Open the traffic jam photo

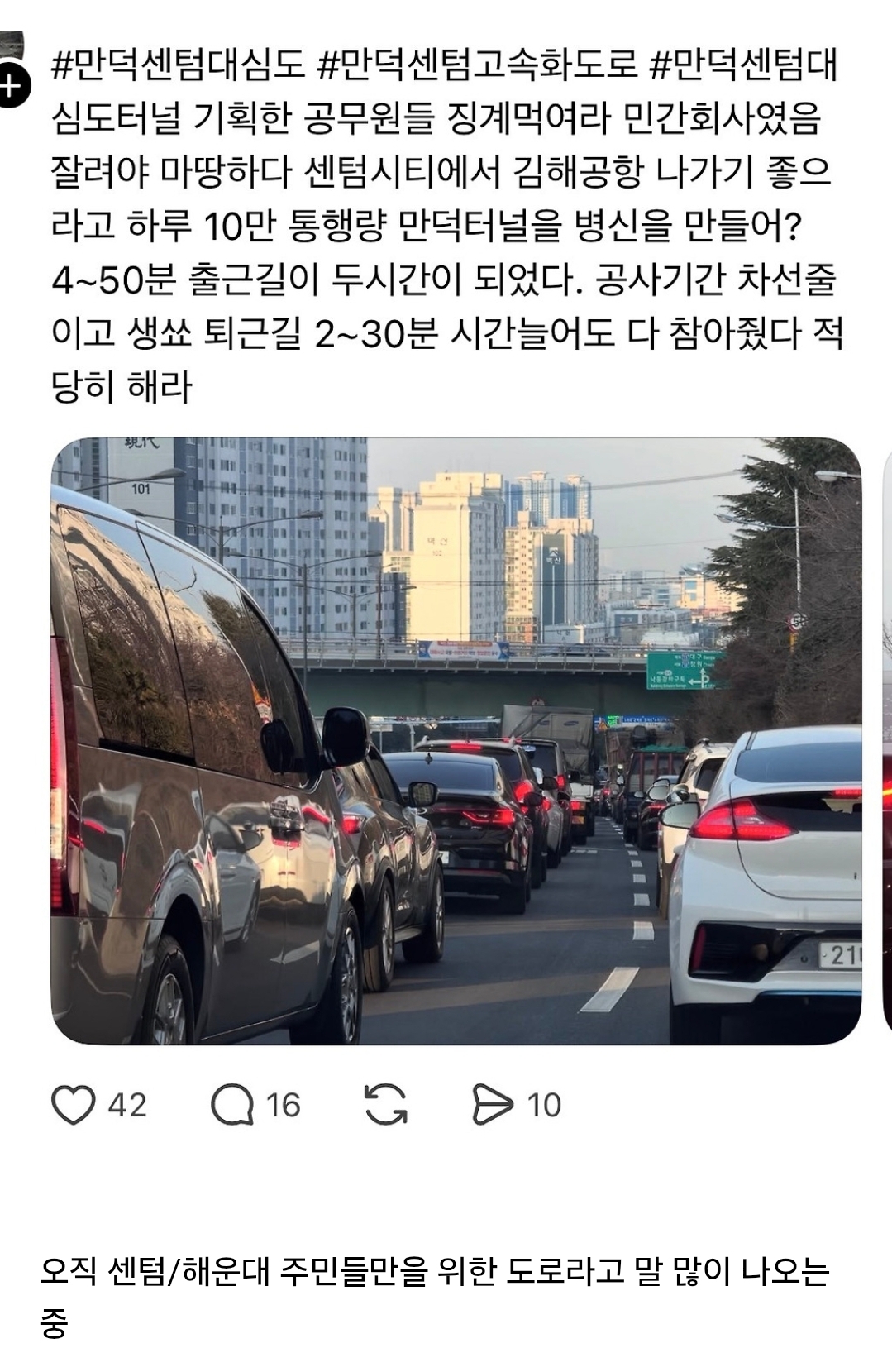point(456,740)
